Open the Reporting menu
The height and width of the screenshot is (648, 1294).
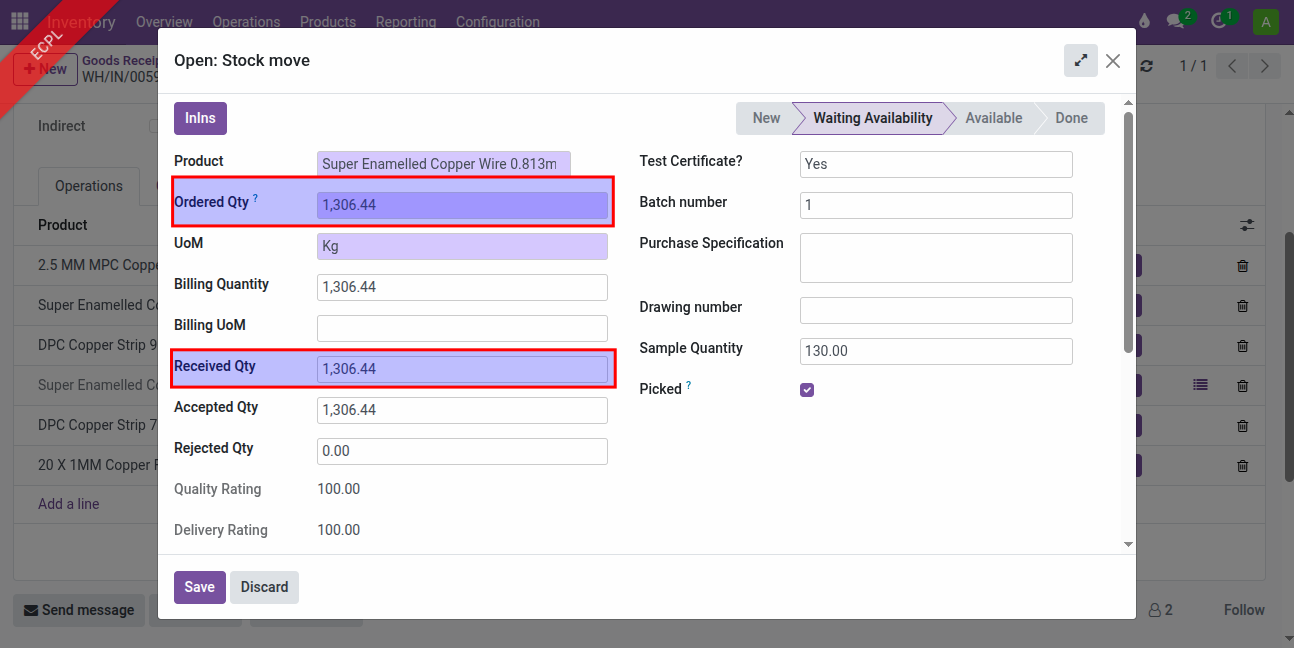[405, 22]
